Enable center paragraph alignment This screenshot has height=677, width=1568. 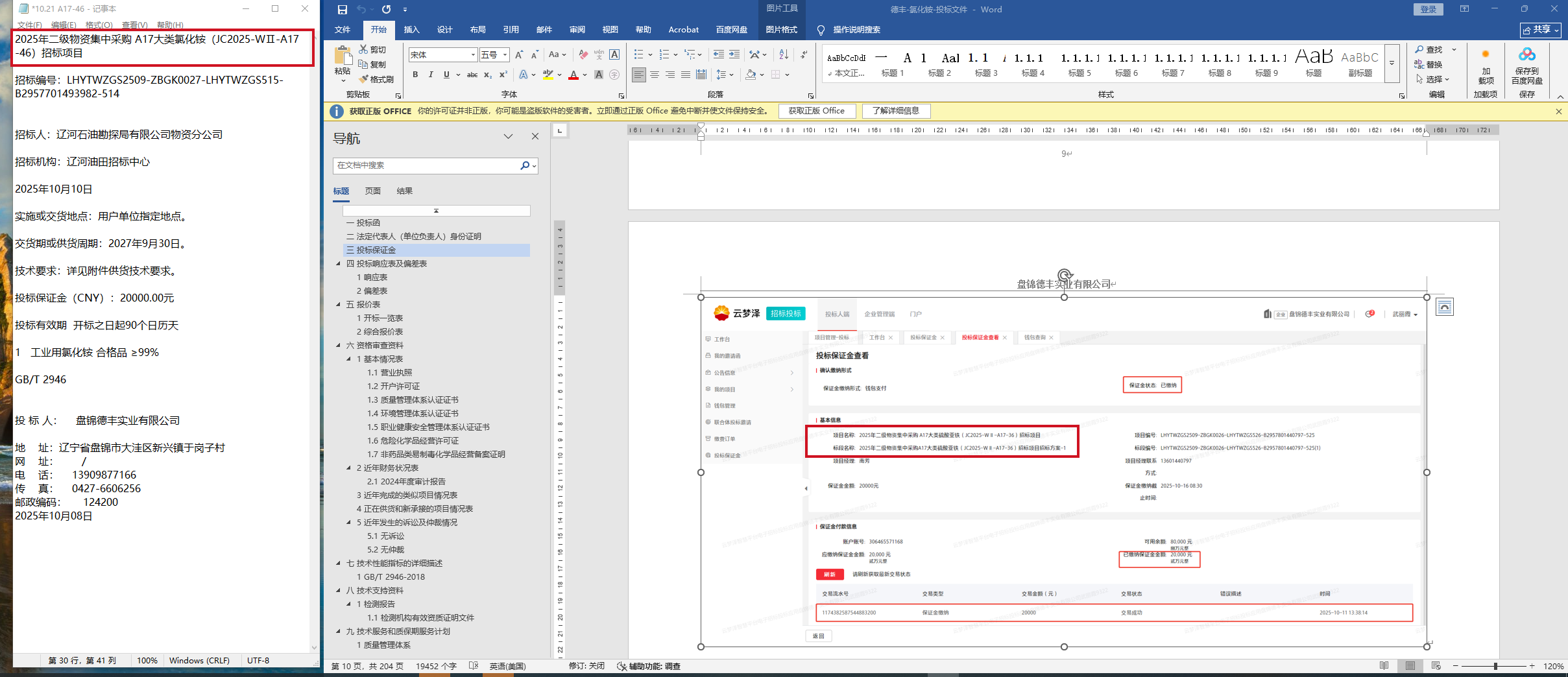655,75
